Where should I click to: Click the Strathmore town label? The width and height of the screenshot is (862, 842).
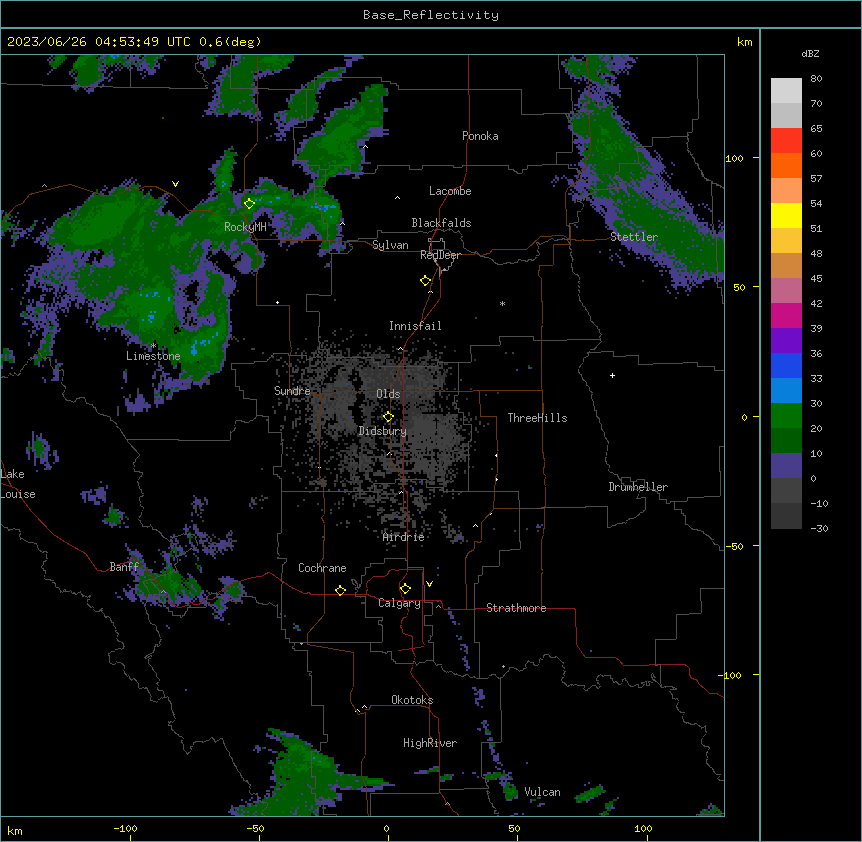coord(516,608)
